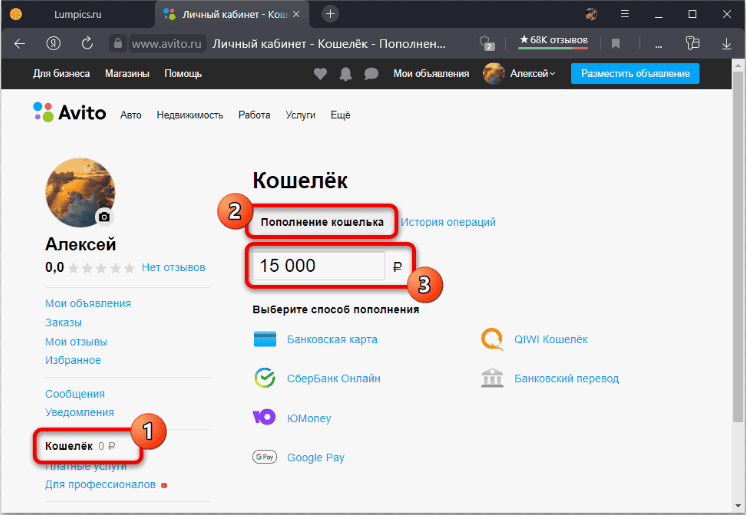The width and height of the screenshot is (746, 515).
Task: Open the browser hamburger menu
Action: point(625,14)
